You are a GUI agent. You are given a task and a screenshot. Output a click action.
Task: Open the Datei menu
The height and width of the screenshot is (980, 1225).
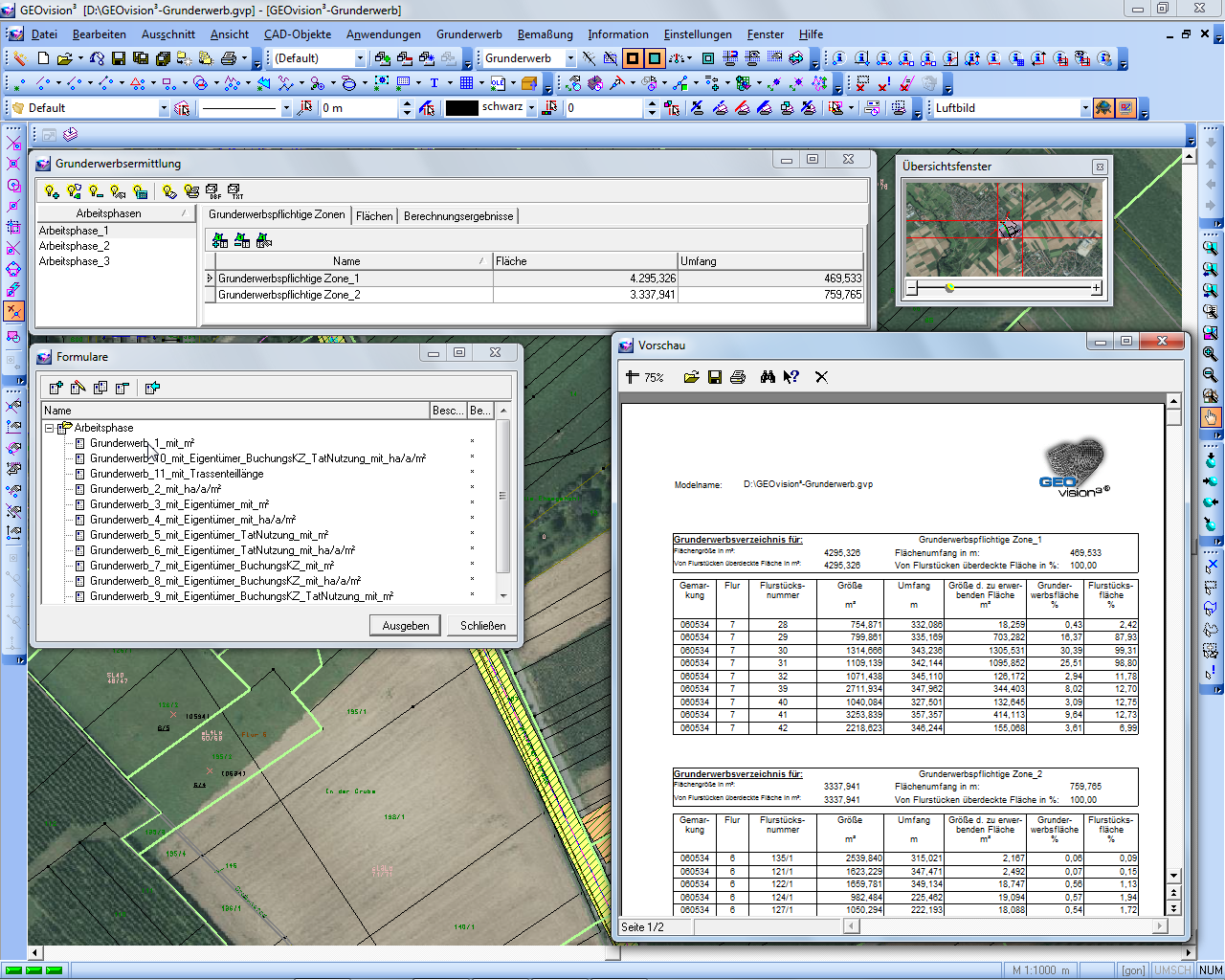click(x=44, y=33)
